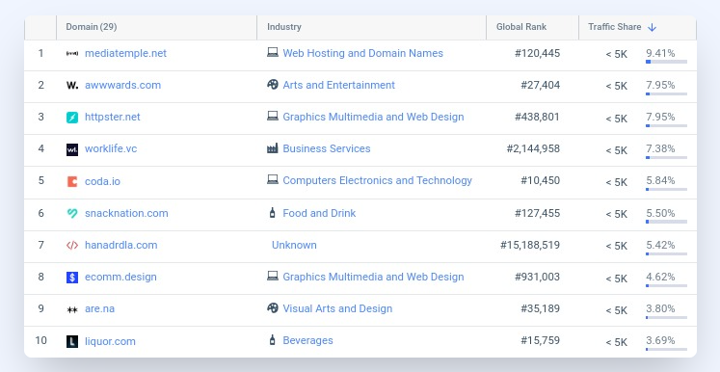
Task: Select the Food and Drink industry link
Action: click(x=319, y=213)
